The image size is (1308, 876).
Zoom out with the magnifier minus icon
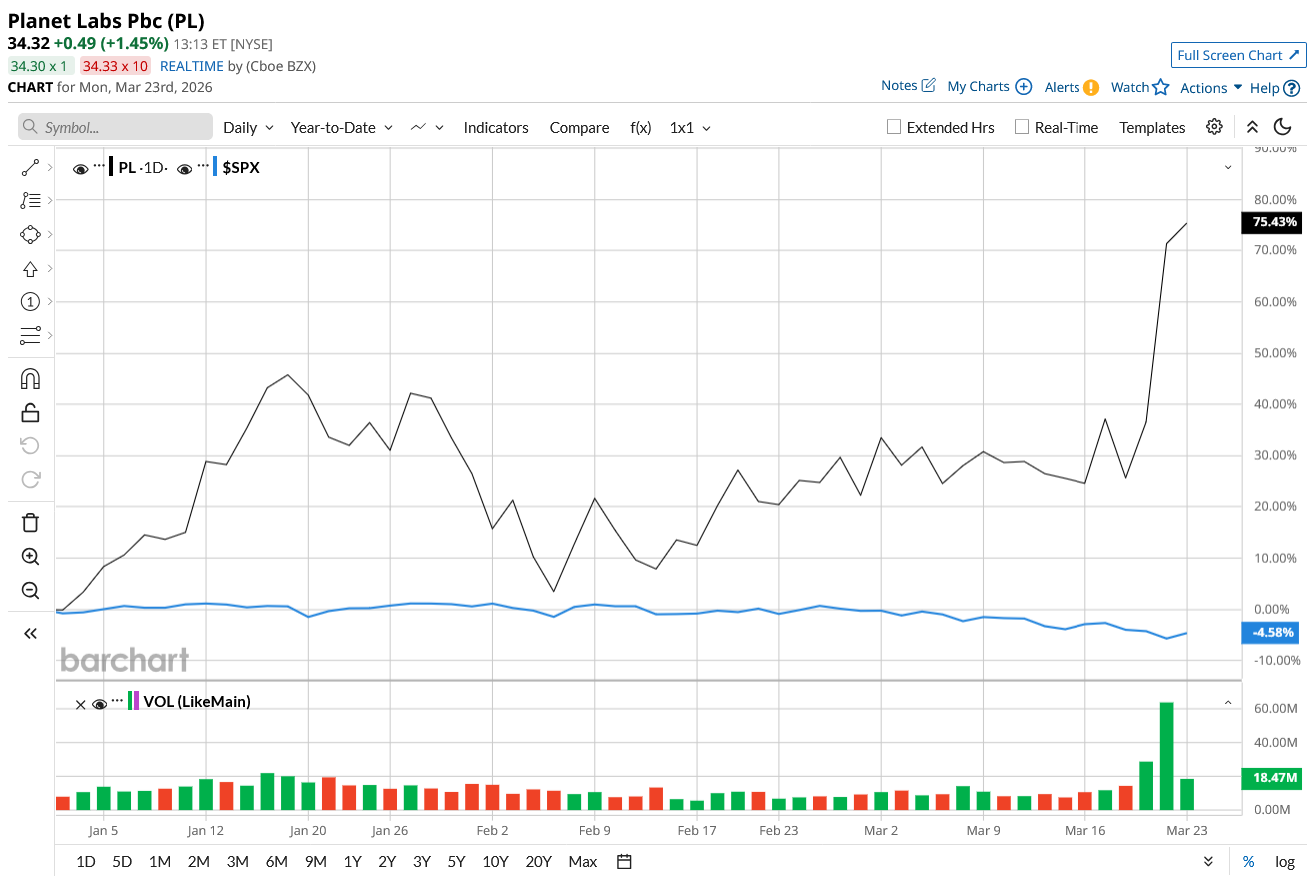(30, 590)
